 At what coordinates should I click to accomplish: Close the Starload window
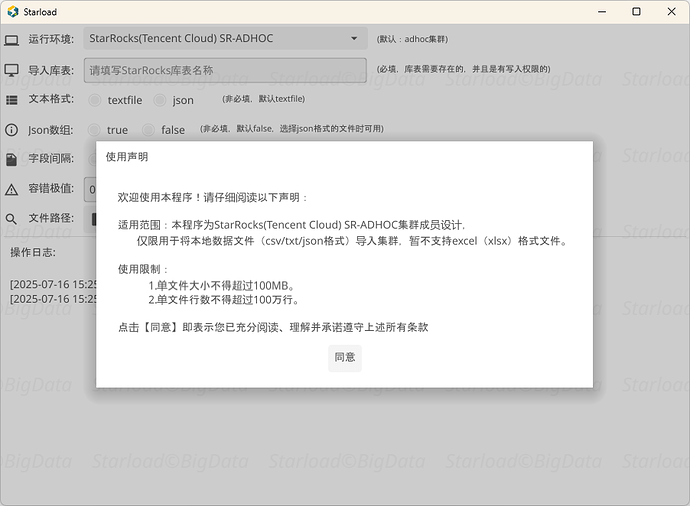coord(672,12)
